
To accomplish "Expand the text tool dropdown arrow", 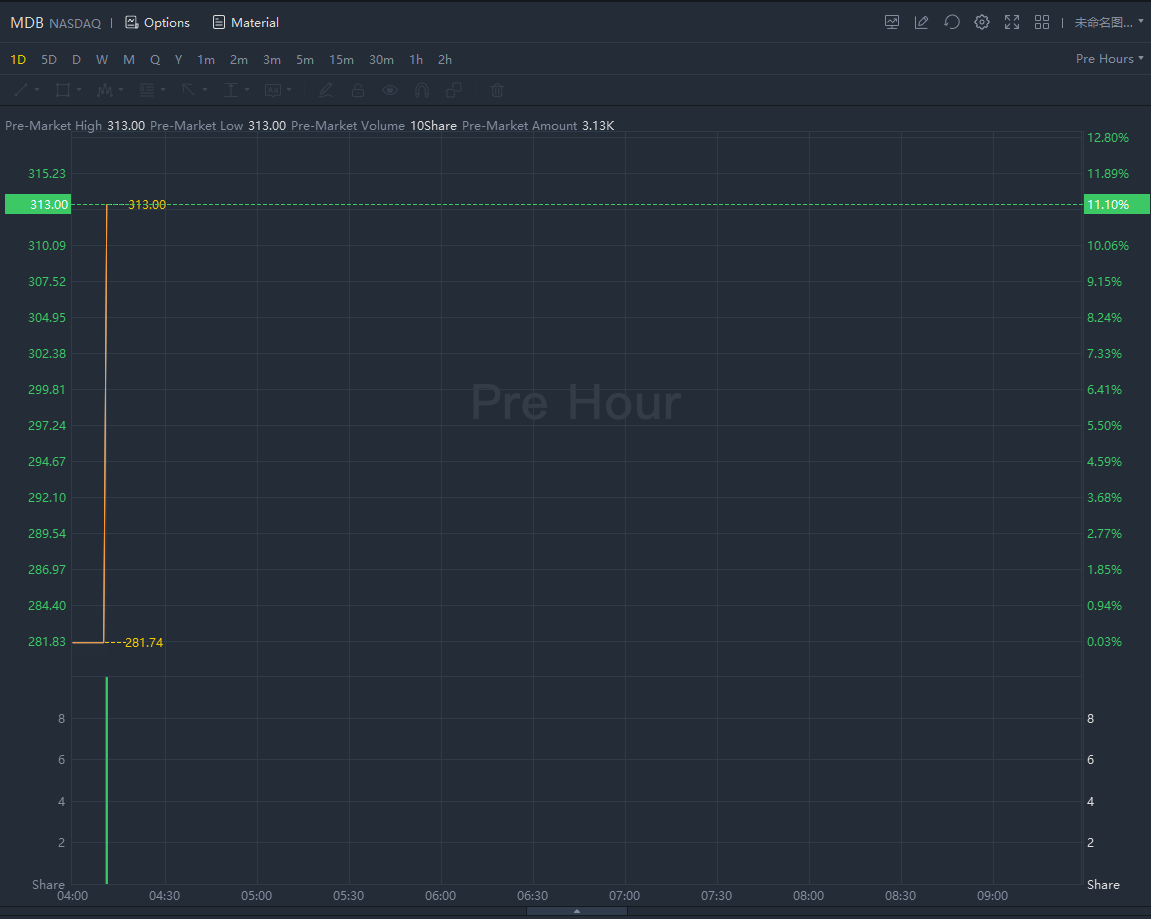I will pos(289,90).
